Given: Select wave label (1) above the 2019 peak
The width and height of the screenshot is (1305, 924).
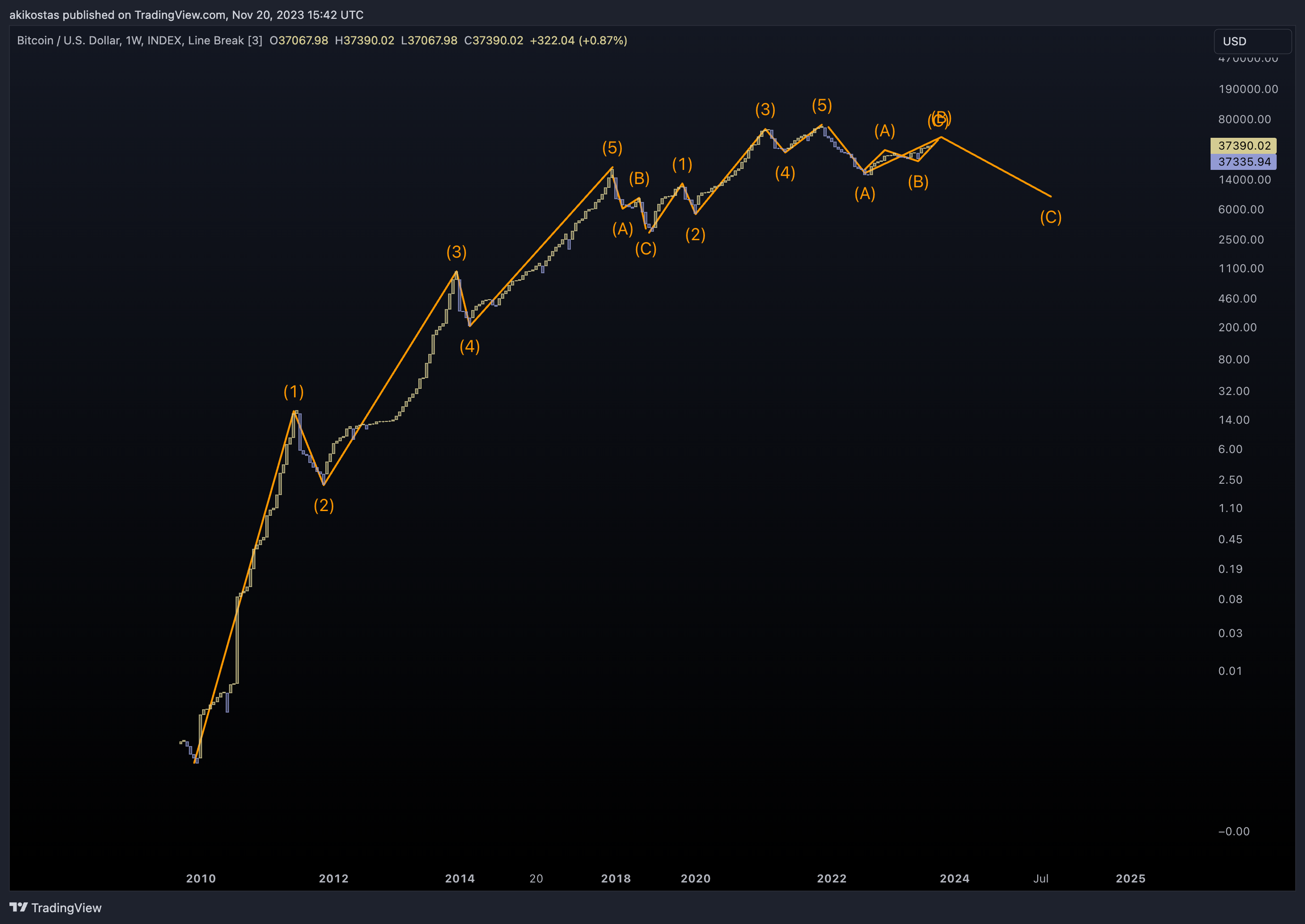Looking at the screenshot, I should (x=682, y=164).
